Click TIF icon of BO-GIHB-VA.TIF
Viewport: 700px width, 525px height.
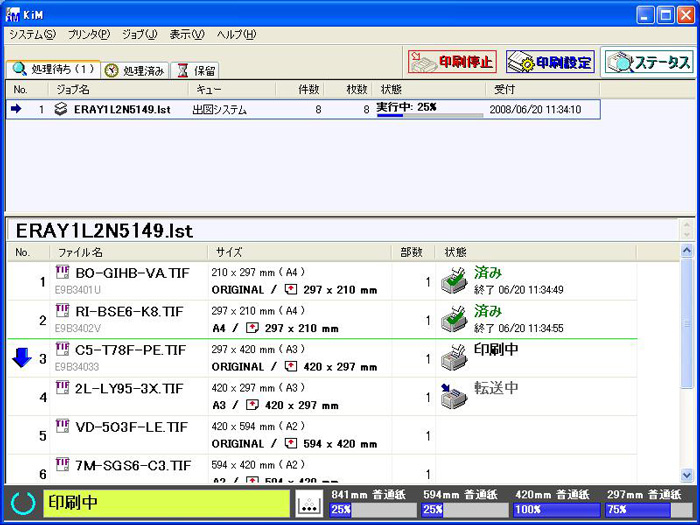pyautogui.click(x=62, y=272)
